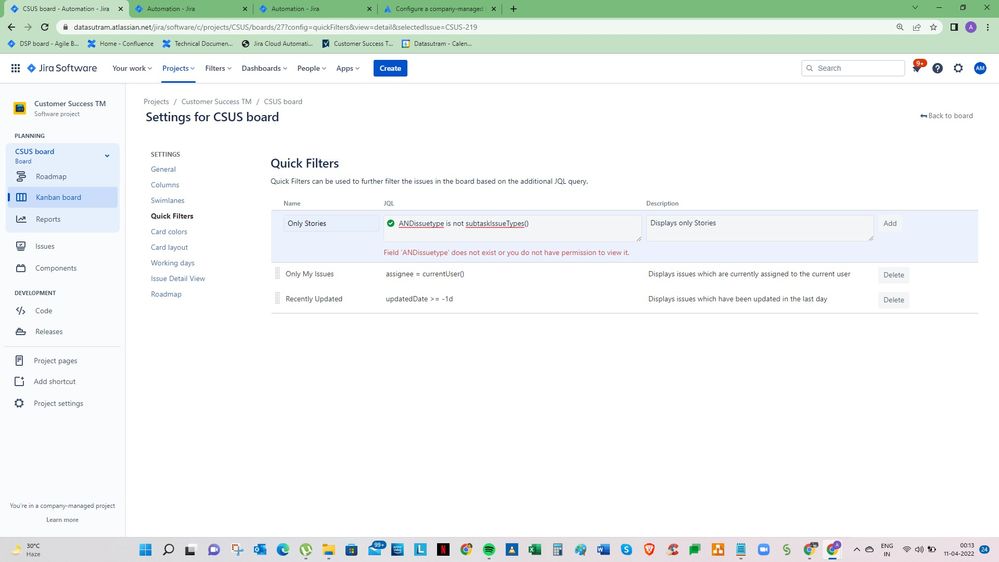Click the JQL query input field
This screenshot has width=999, height=562.
512,228
